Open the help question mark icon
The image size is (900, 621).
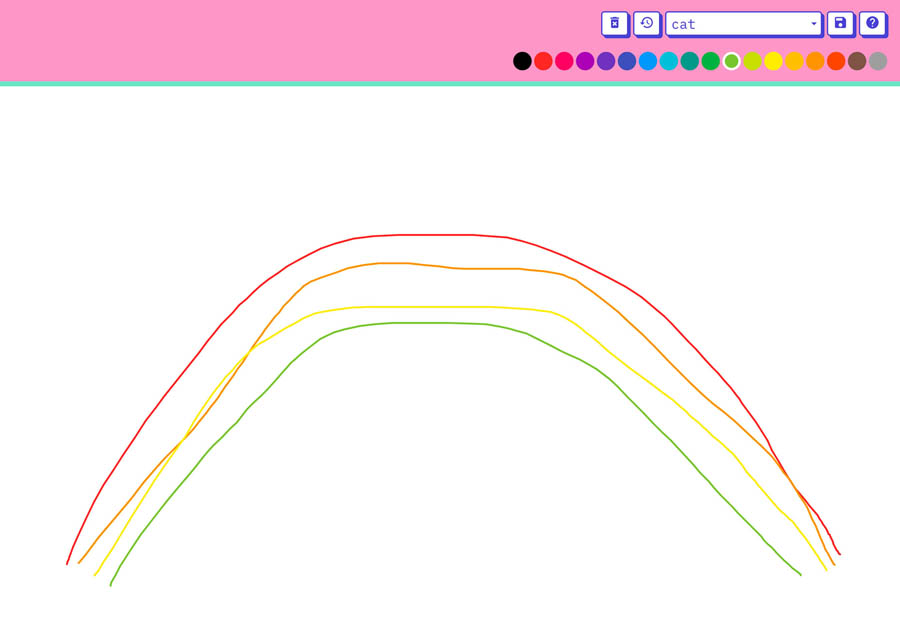pos(872,24)
